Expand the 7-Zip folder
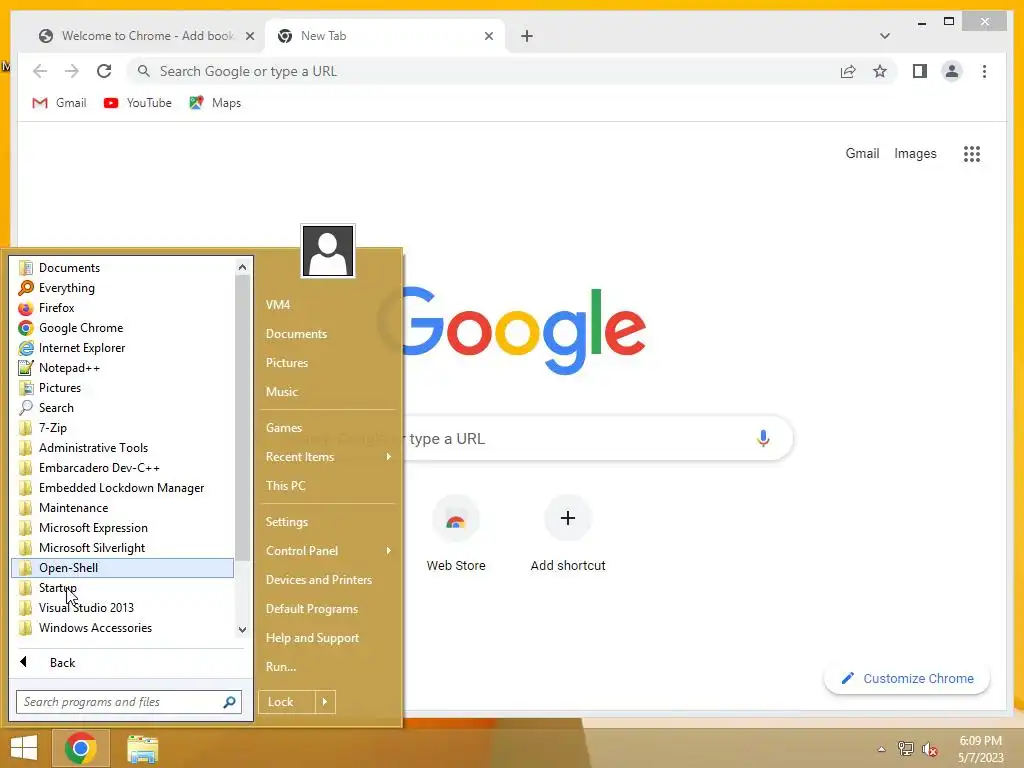The image size is (1024, 768). 123,428
